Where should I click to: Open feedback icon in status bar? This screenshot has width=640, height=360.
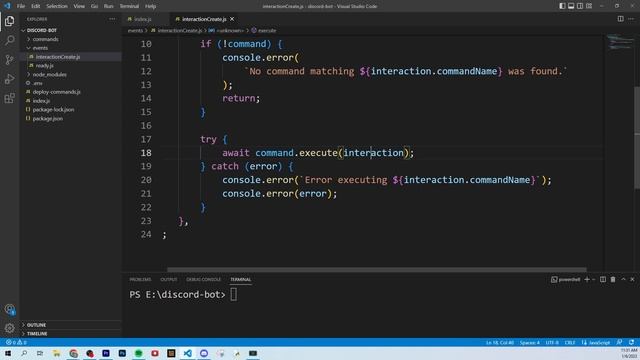click(x=620, y=342)
